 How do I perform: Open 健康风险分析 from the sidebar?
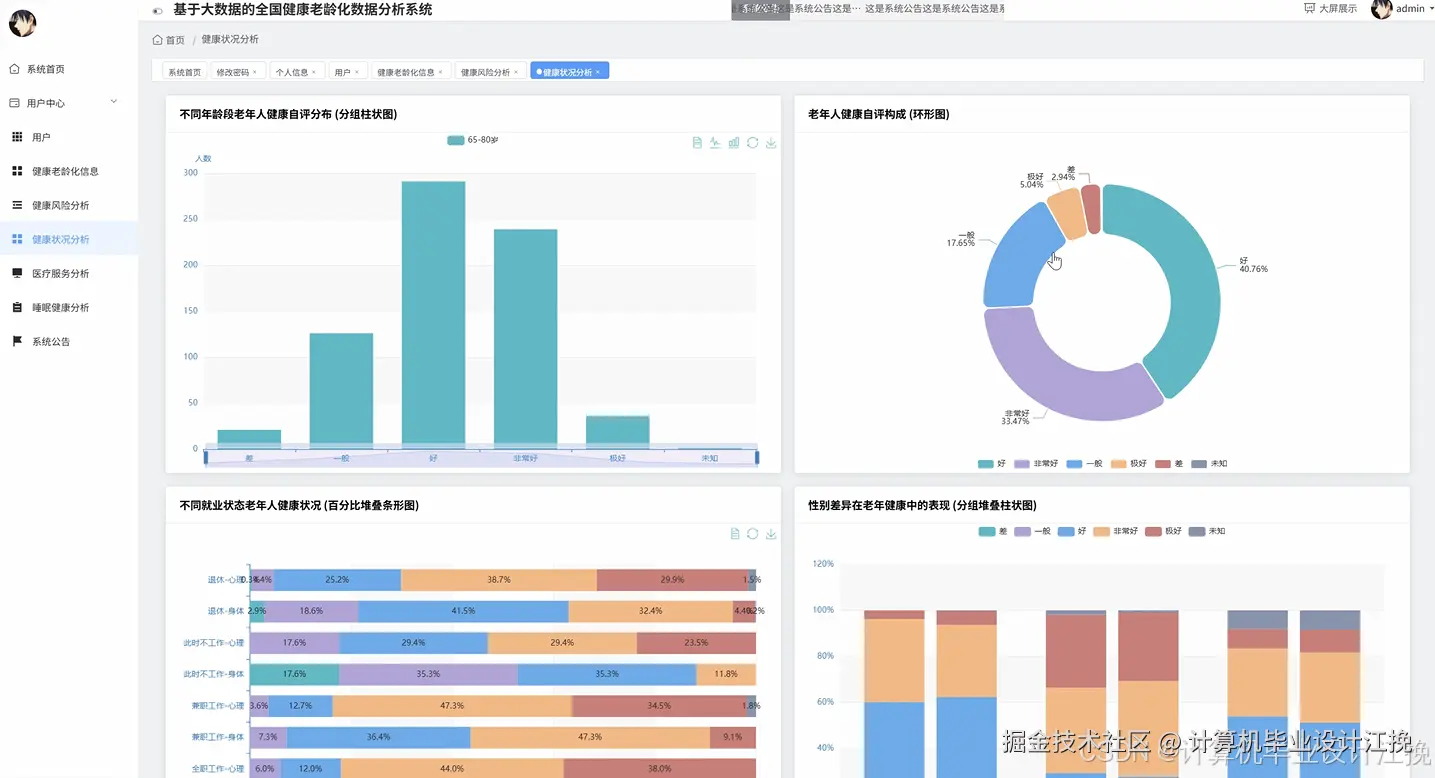69,205
